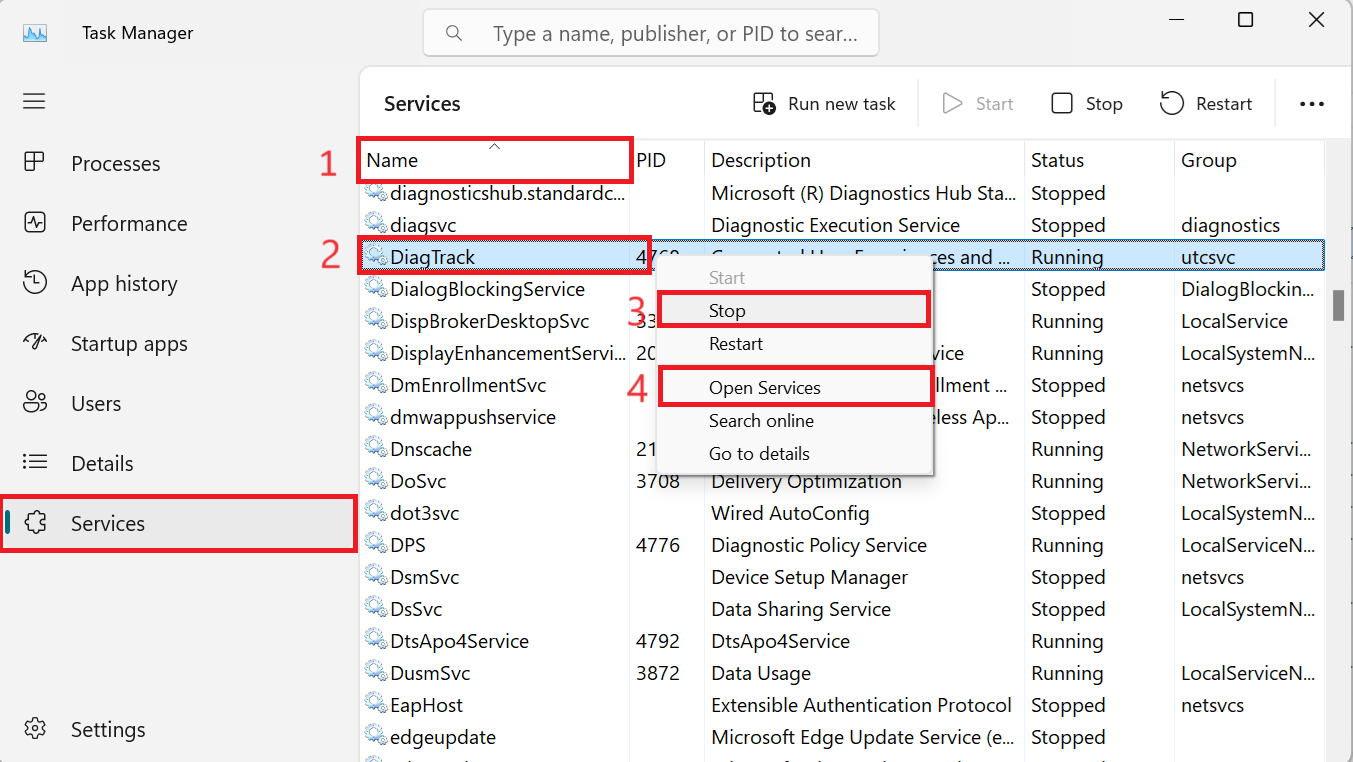This screenshot has height=762, width=1353.
Task: Click the Restart toolbar button
Action: tap(1206, 104)
